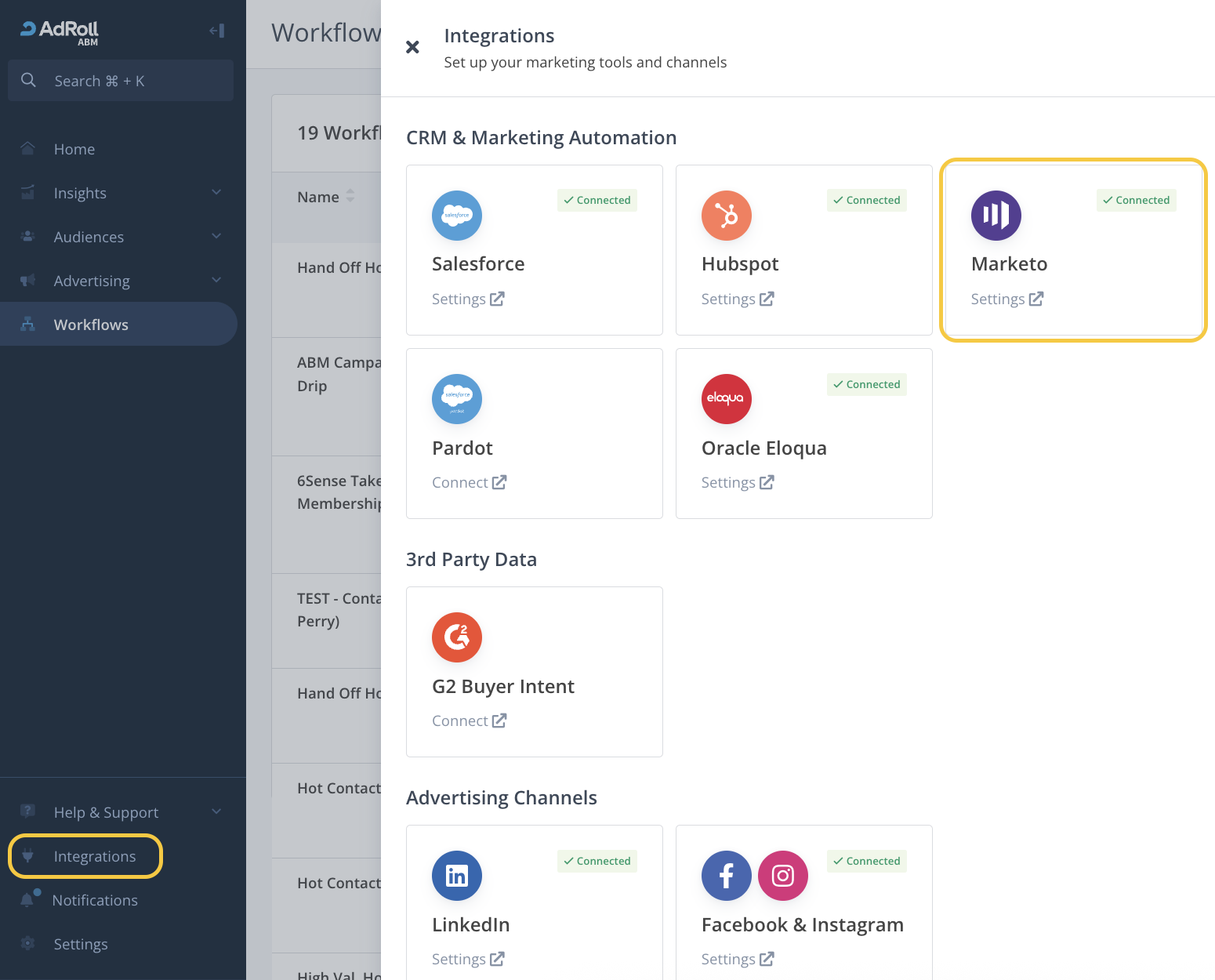Viewport: 1215px width, 980px height.
Task: Expand the Audiences submenu chevron
Action: coord(216,237)
